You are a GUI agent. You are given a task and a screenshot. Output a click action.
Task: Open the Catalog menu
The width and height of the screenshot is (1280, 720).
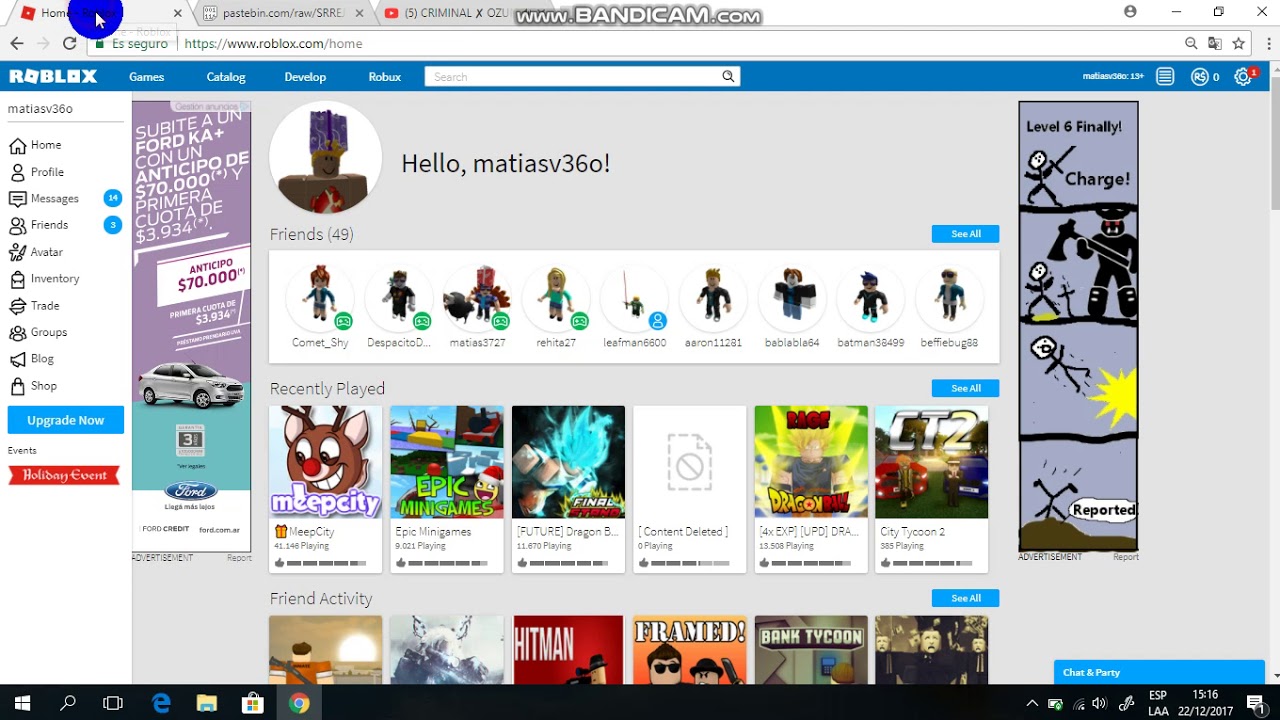(x=226, y=77)
